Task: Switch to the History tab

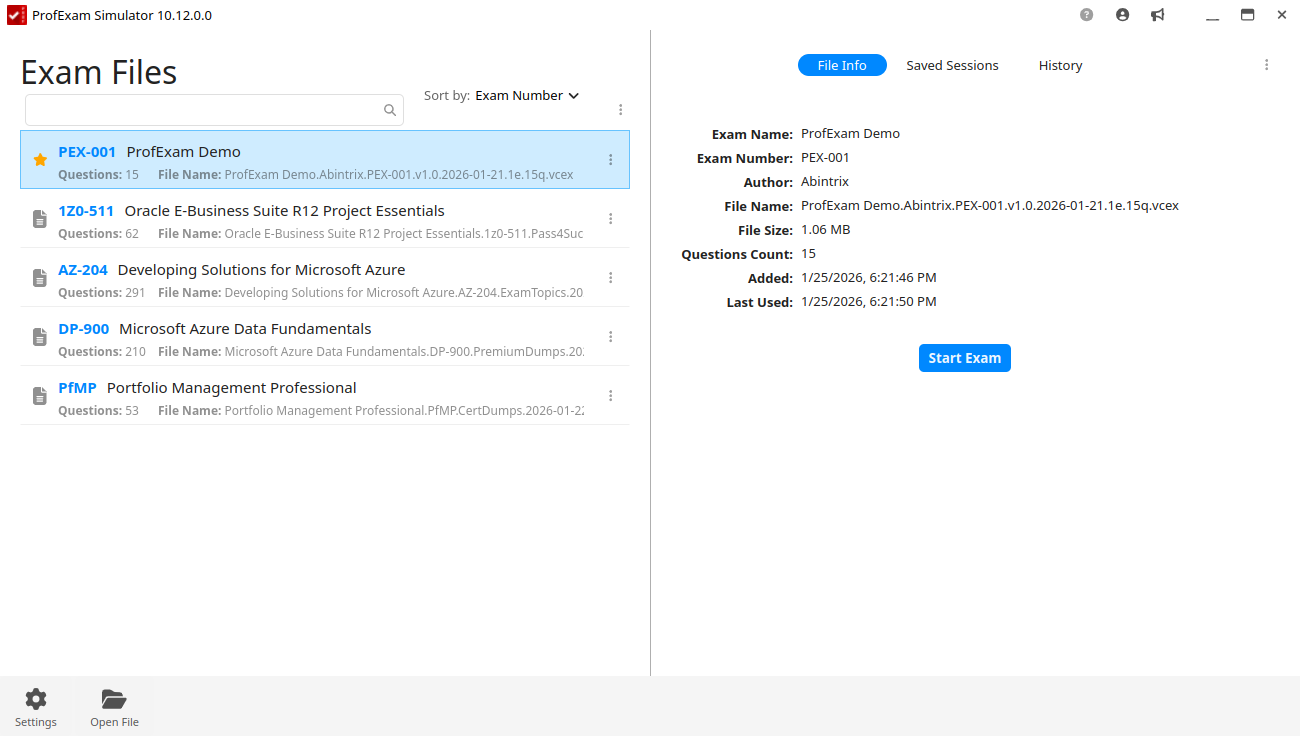Action: click(1060, 65)
